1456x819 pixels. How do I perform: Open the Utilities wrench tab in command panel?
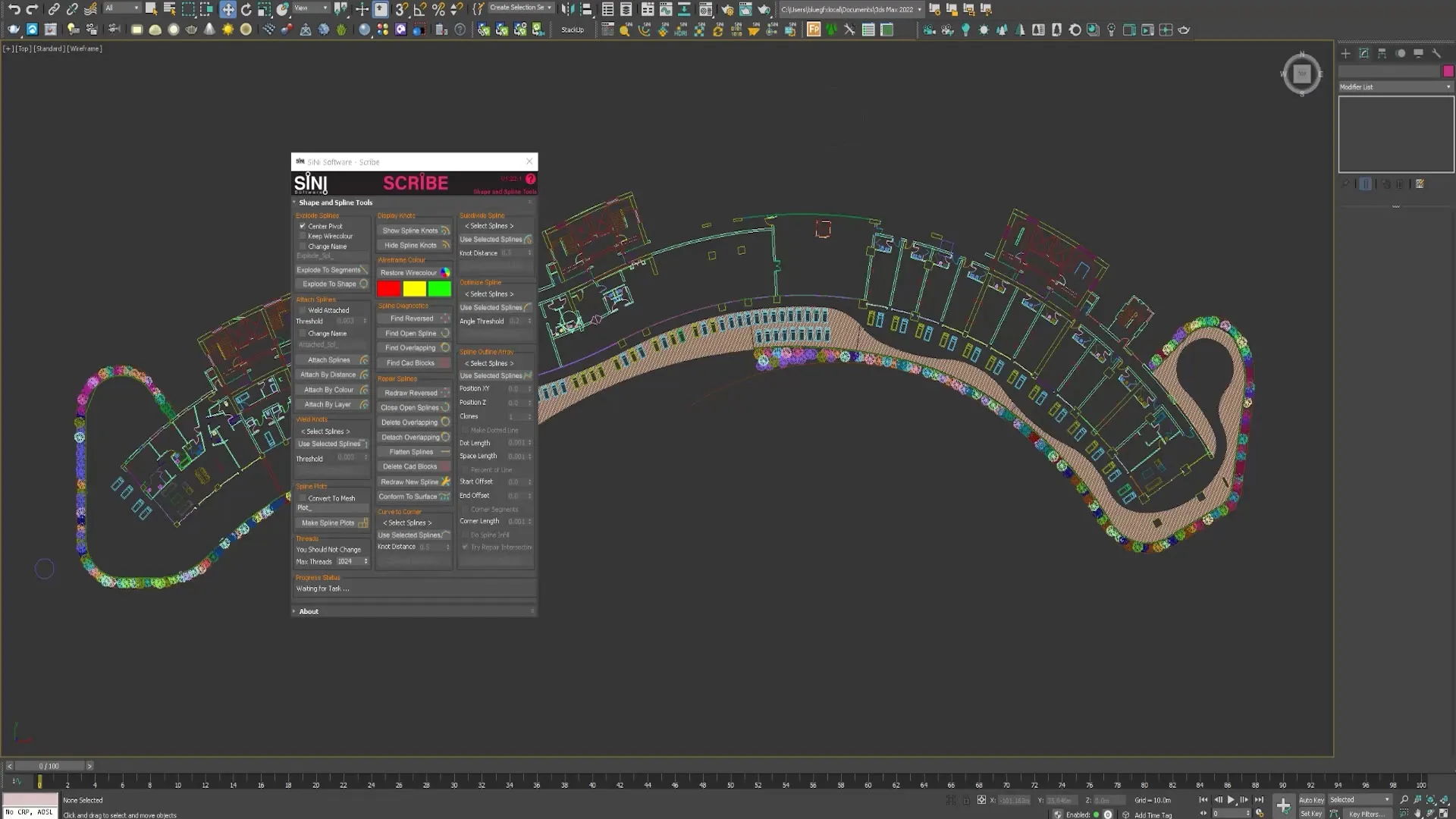(x=1436, y=53)
